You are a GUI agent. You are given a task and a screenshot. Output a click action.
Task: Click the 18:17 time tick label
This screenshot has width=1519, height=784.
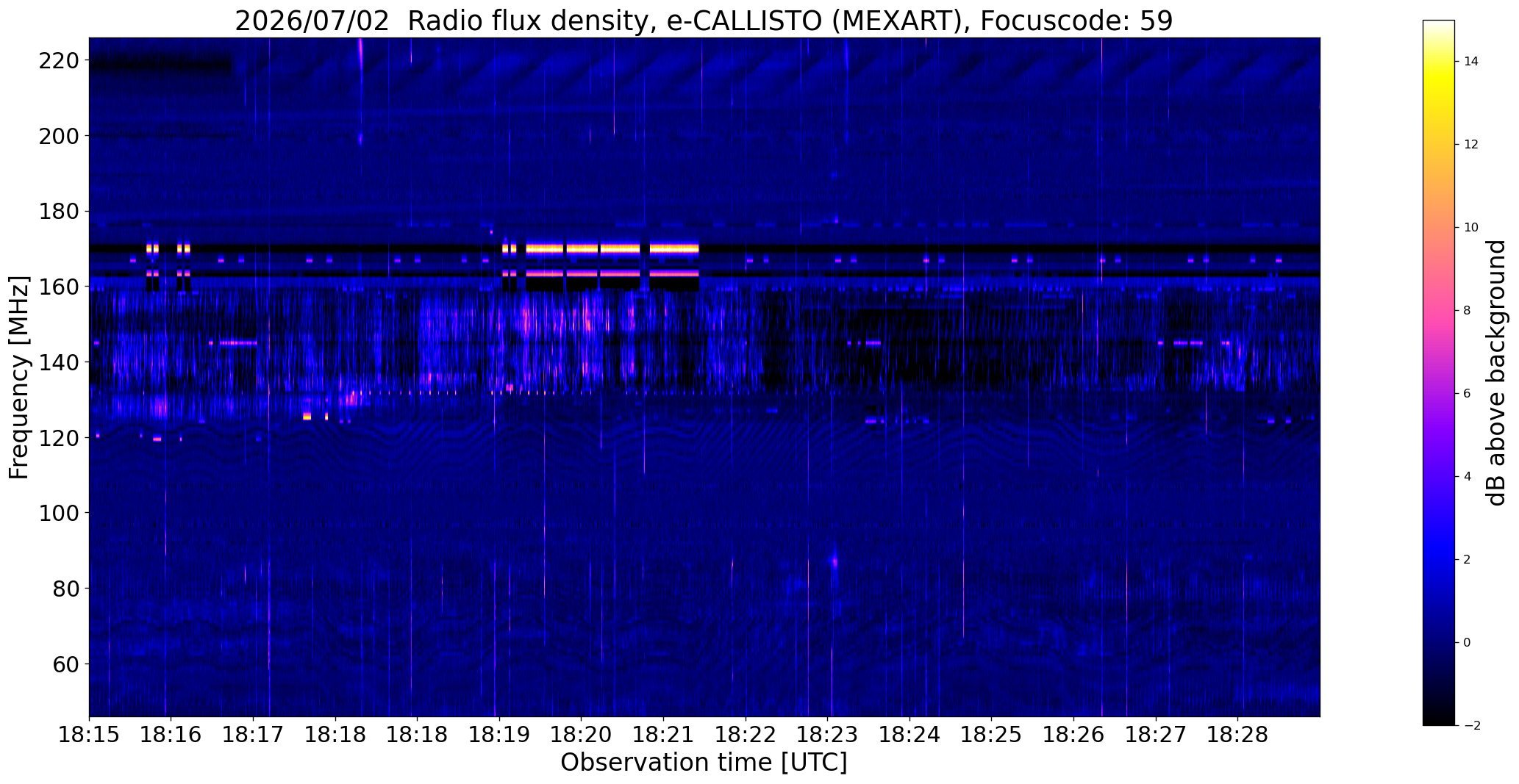254,736
